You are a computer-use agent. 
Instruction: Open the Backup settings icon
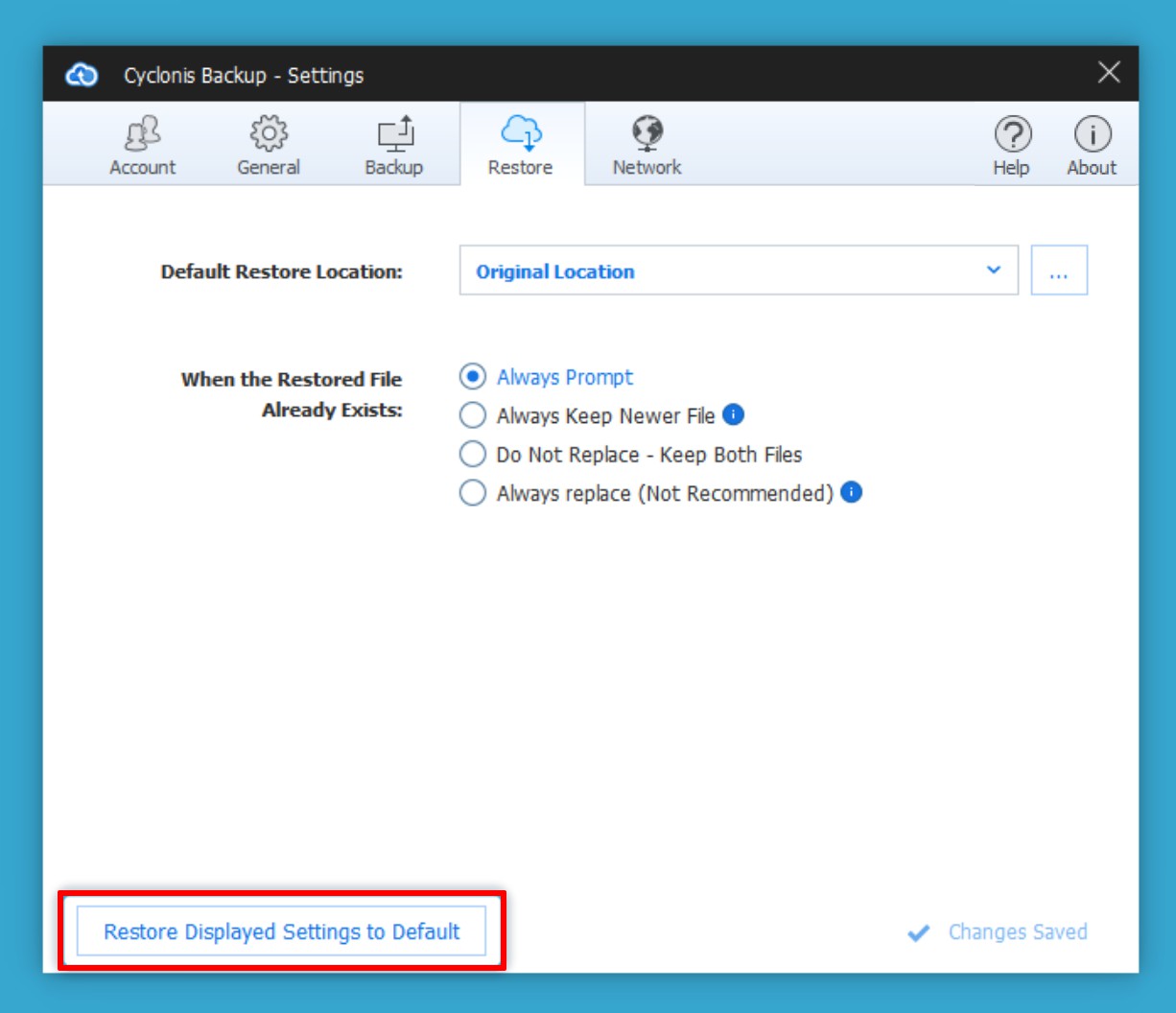(x=394, y=133)
